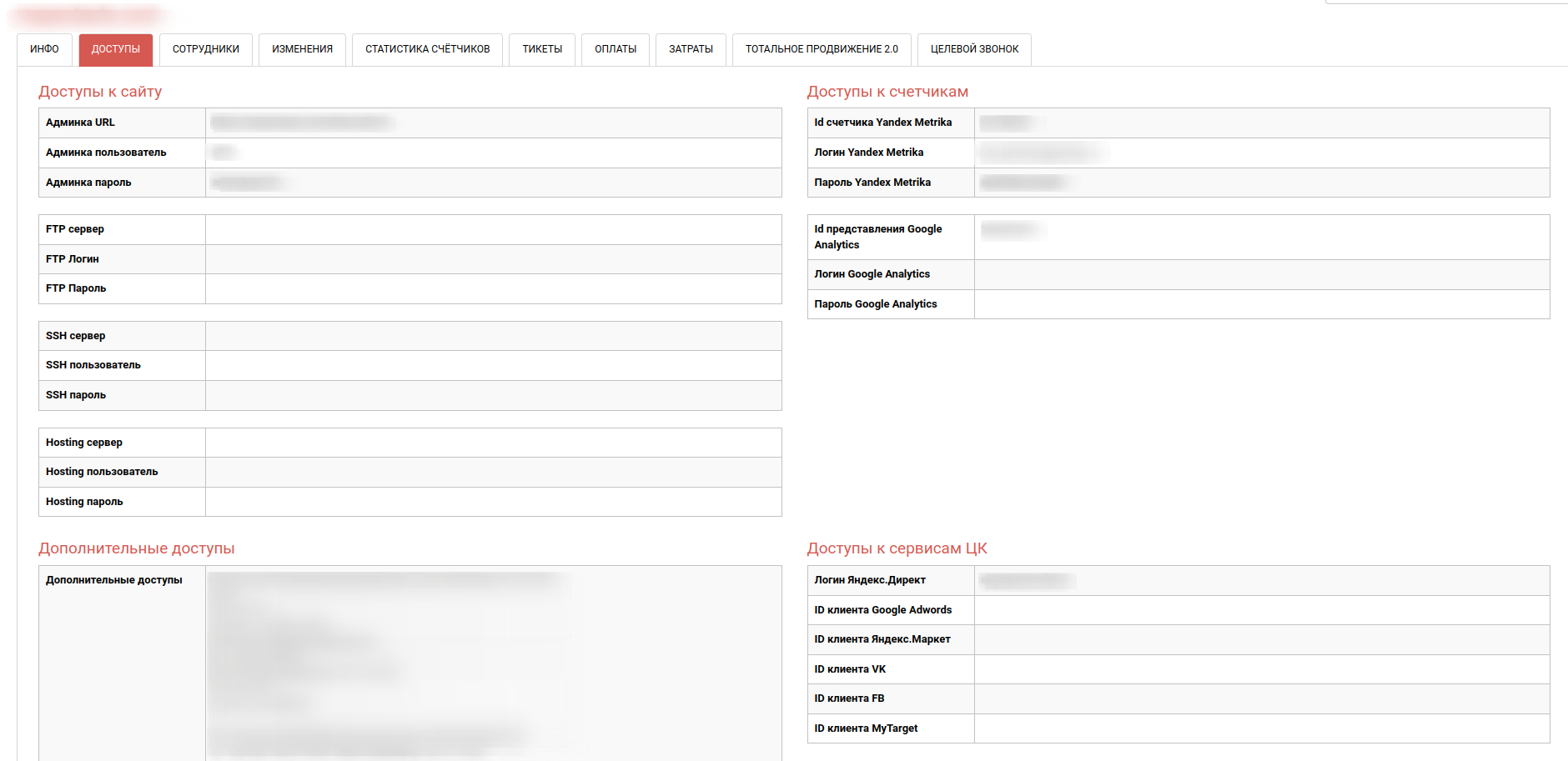1568x761 pixels.
Task: Click the SSH пароль value cell
Action: (x=493, y=395)
